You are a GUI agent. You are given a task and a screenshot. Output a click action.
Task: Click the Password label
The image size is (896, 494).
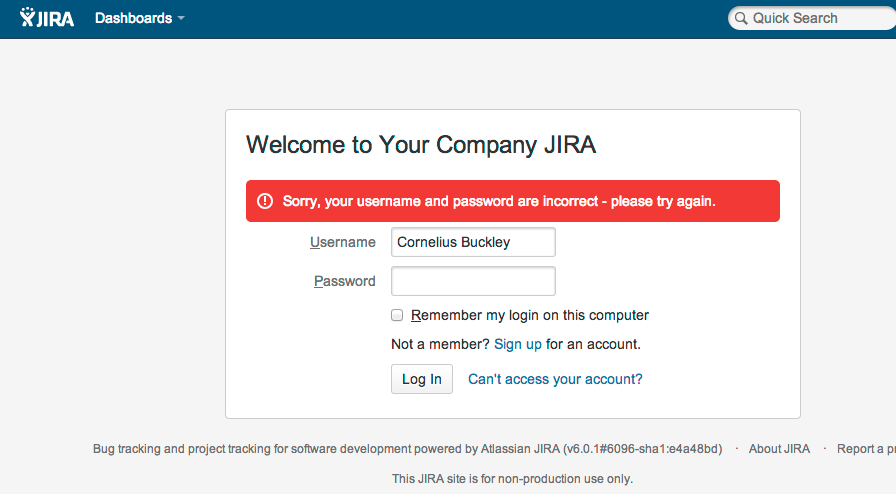pyautogui.click(x=345, y=281)
